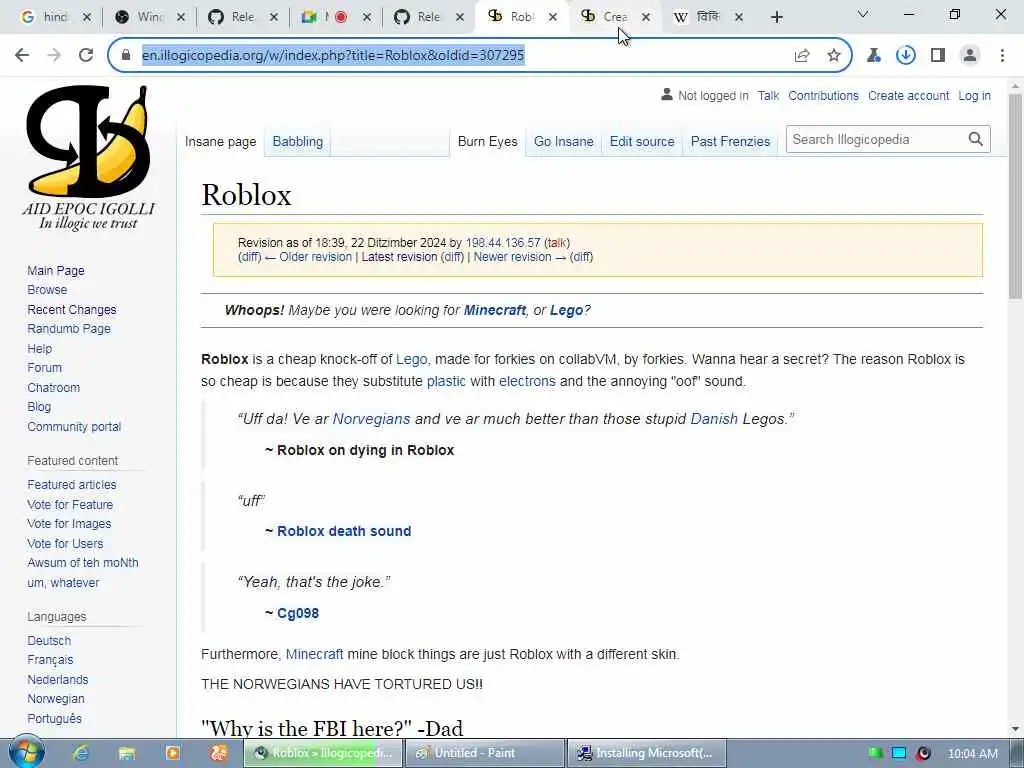Click the magnifier search icon on Illogicopedia
Image resolution: width=1024 pixels, height=768 pixels.
click(976, 139)
